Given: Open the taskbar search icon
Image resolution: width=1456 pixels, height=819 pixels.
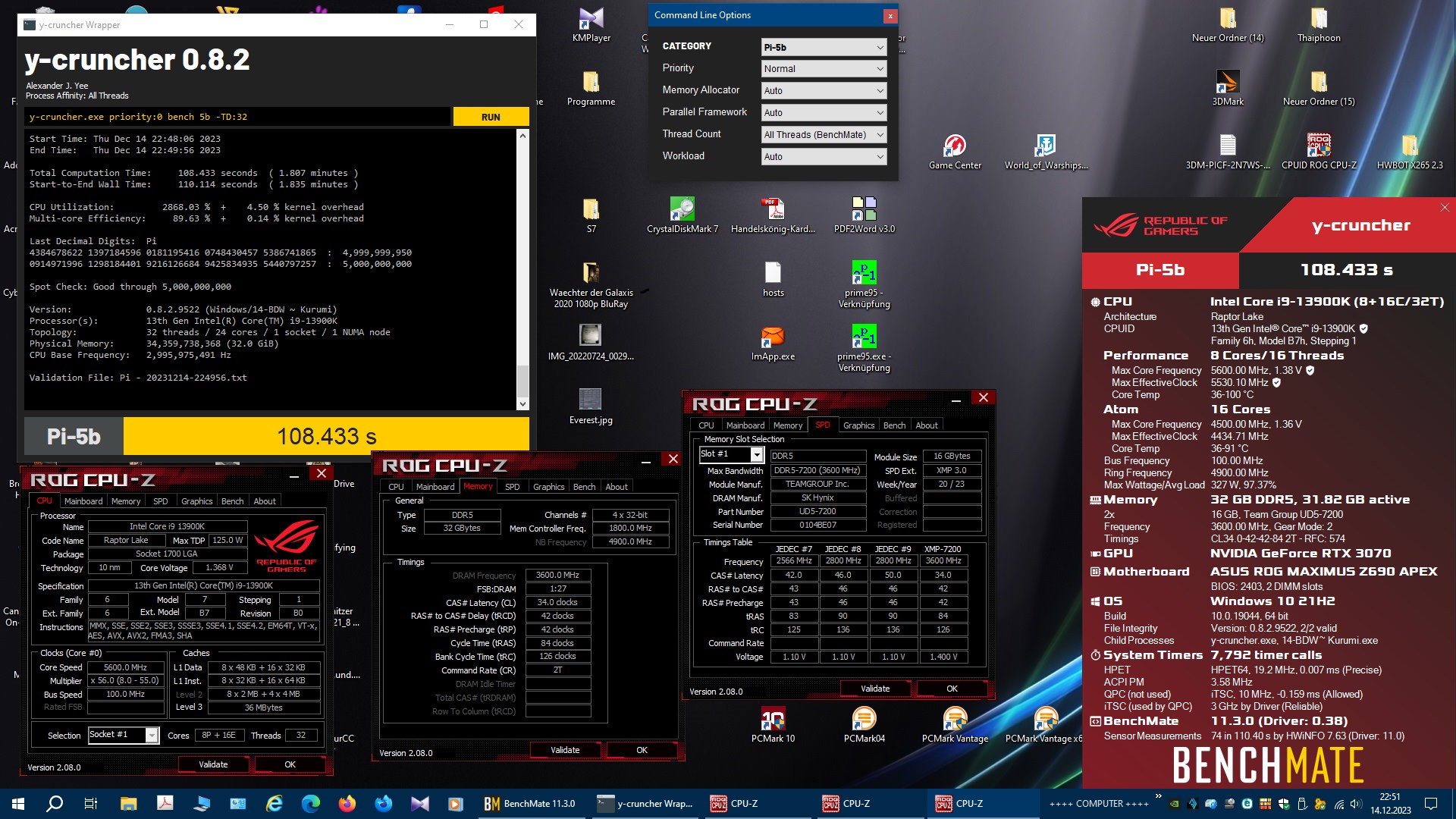Looking at the screenshot, I should tap(55, 804).
